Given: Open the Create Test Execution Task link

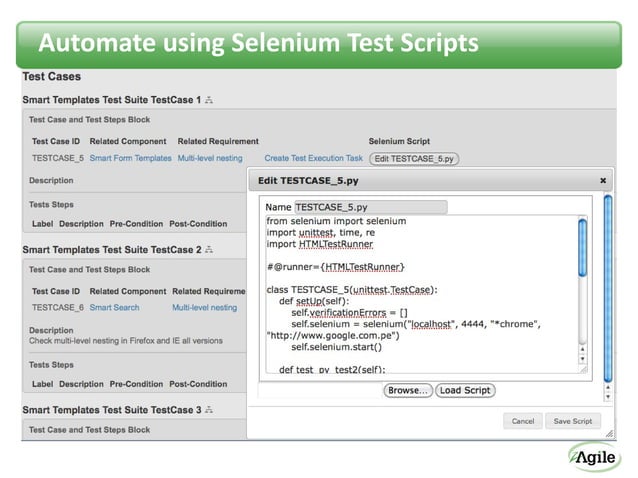Looking at the screenshot, I should pyautogui.click(x=313, y=158).
